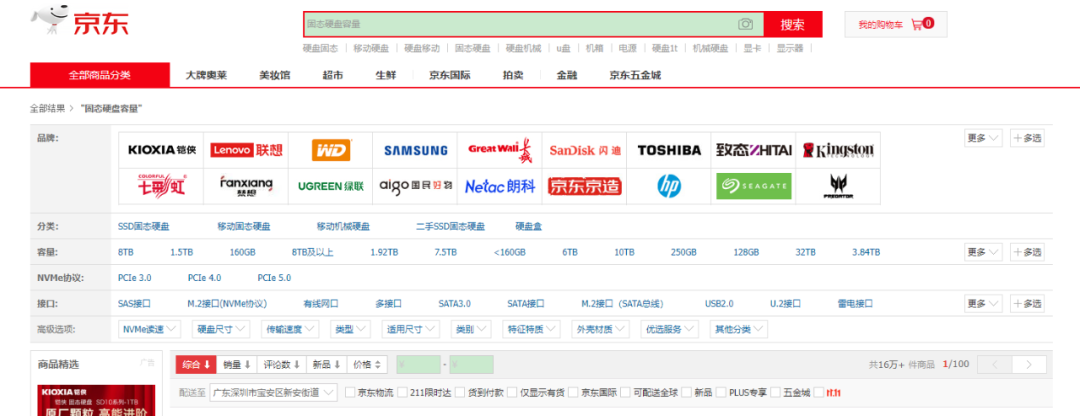Open the 超市 nav item

(333, 75)
